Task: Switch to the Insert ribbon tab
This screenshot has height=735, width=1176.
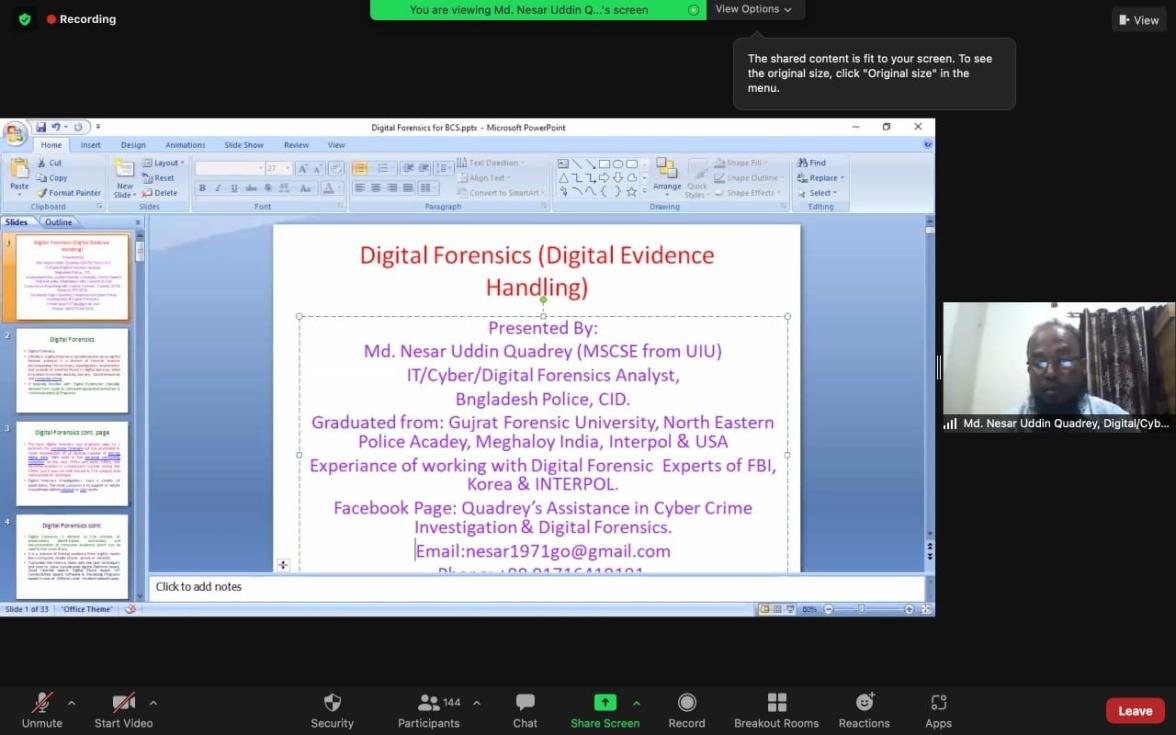Action: 90,145
